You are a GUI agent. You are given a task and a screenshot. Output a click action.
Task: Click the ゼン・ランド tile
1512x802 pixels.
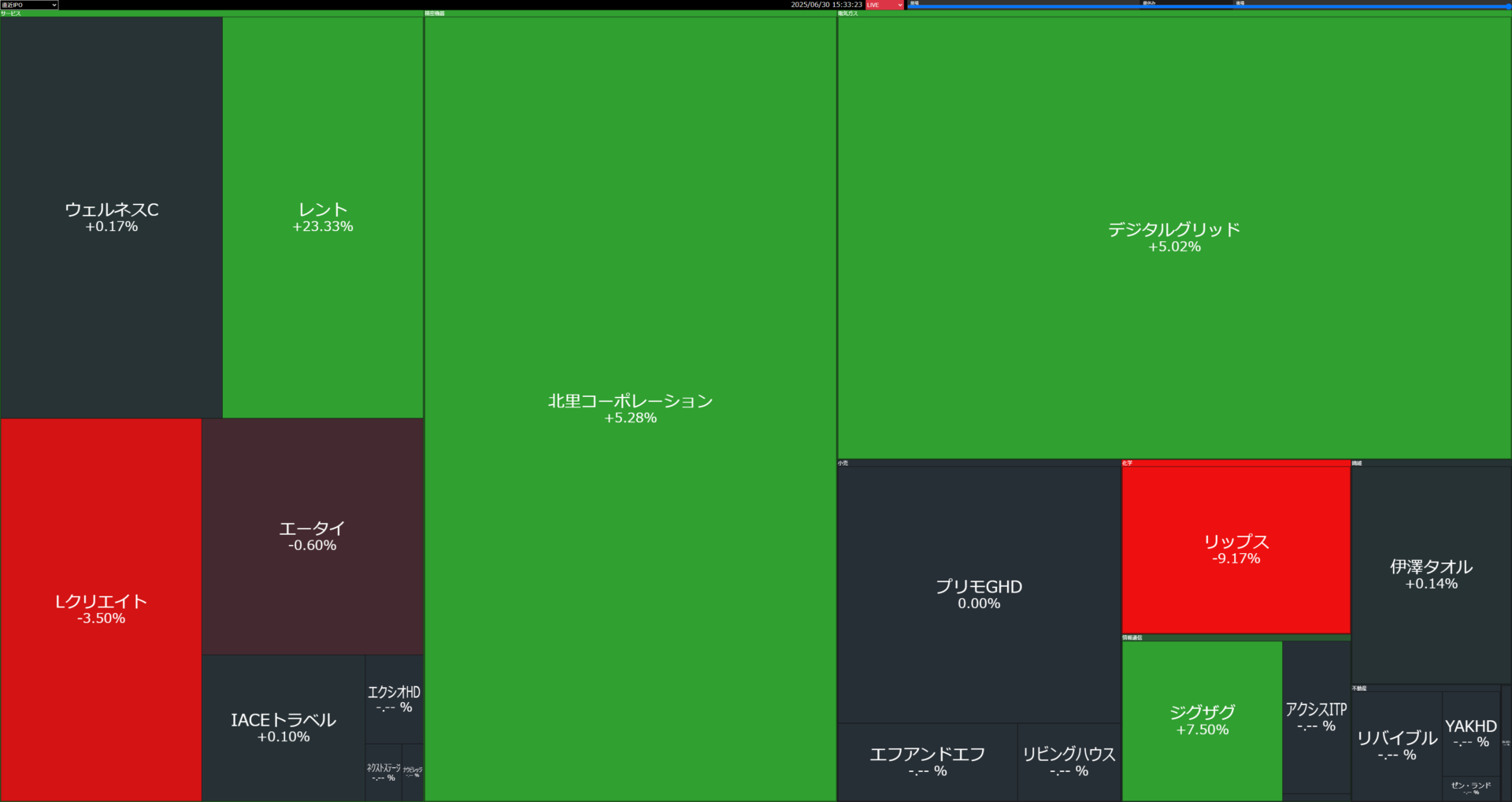1471,789
